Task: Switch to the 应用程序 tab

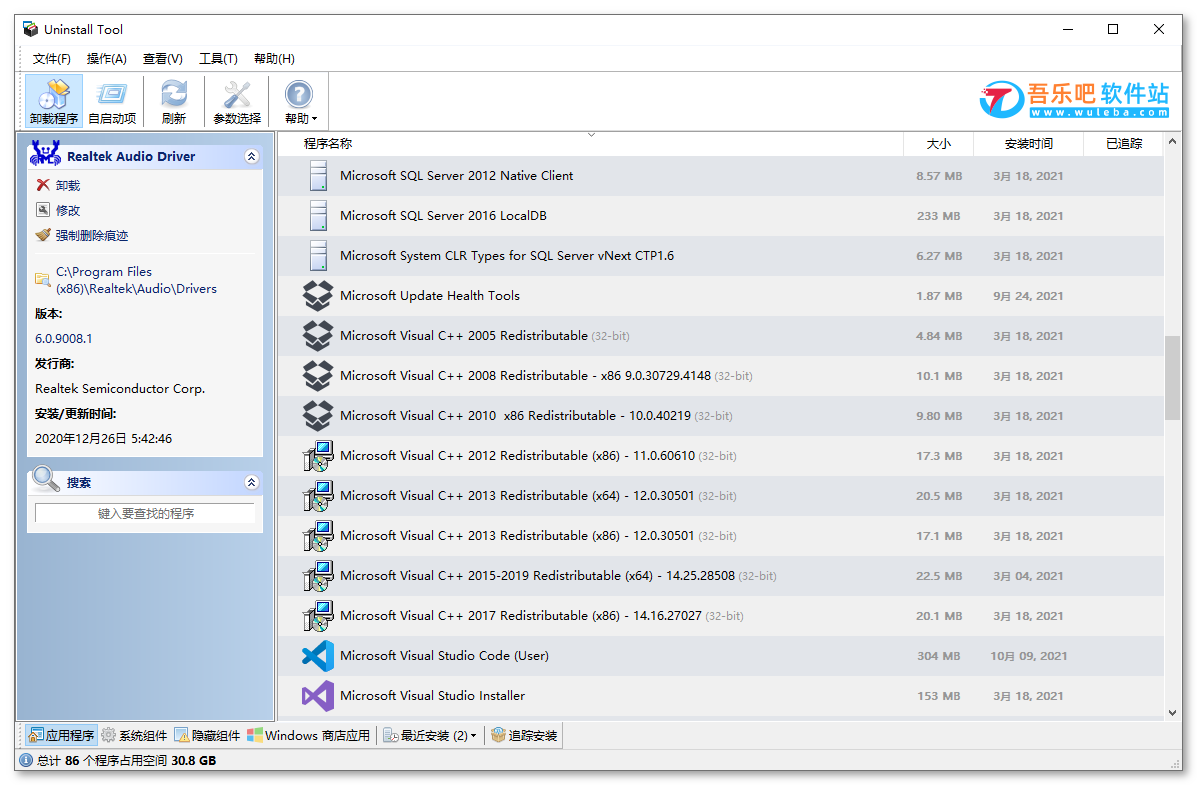Action: 61,735
